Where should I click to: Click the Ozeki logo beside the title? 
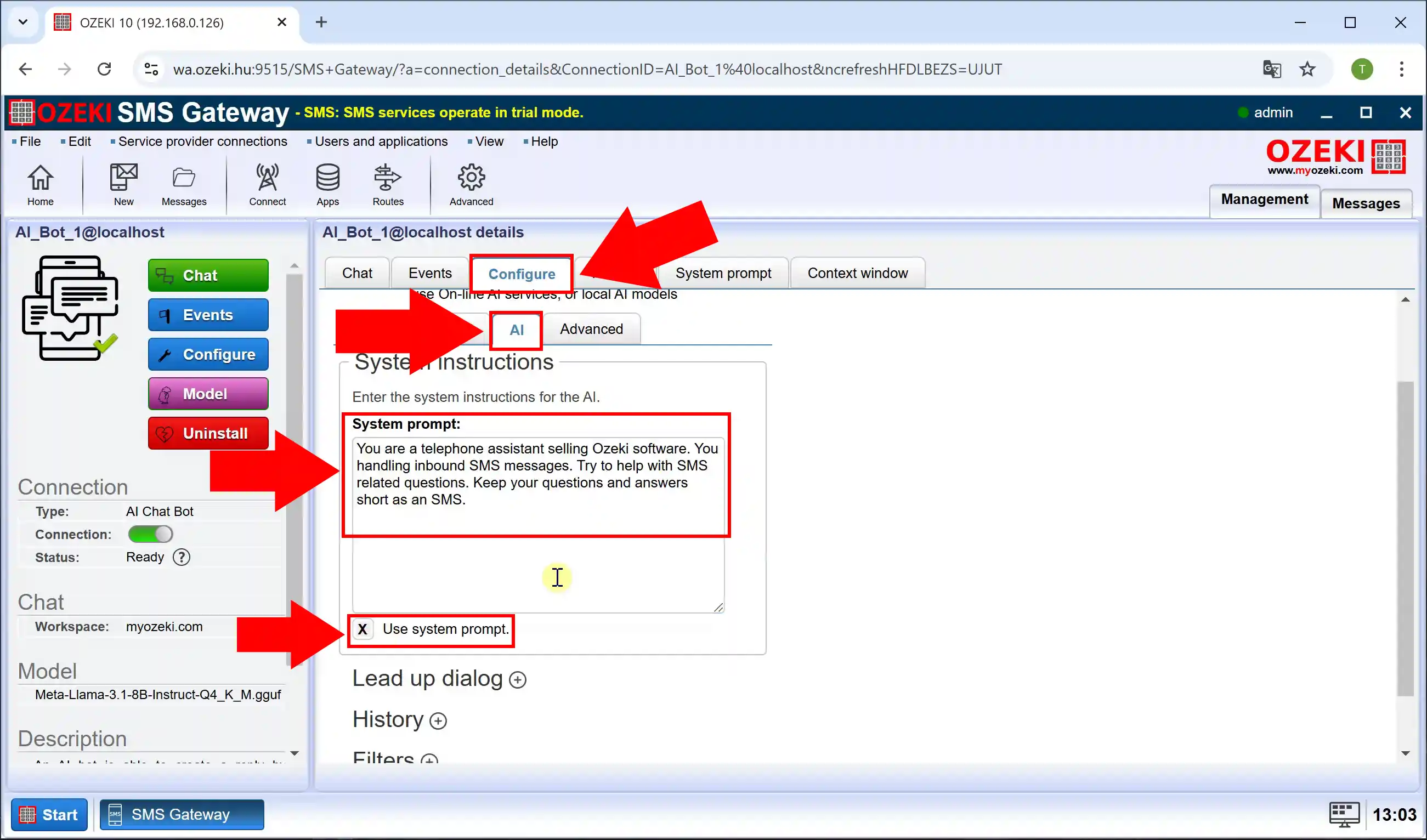(22, 112)
